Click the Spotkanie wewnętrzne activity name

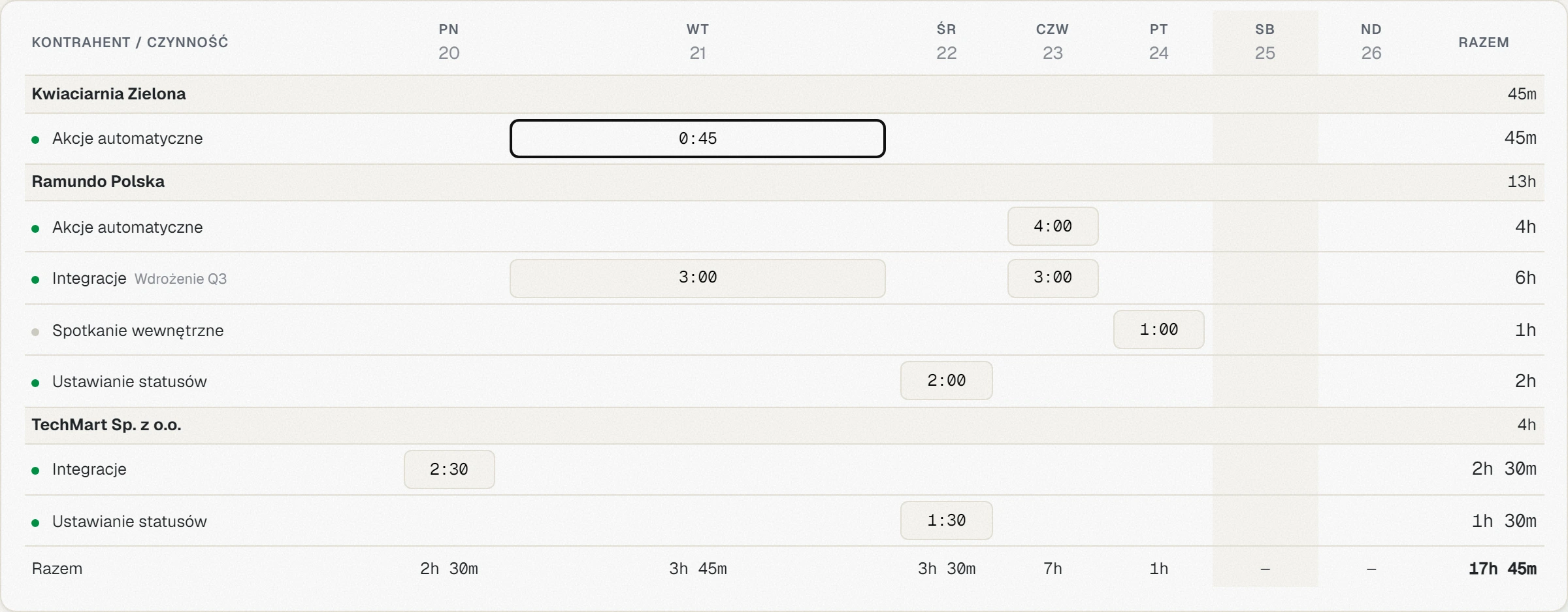pos(138,331)
